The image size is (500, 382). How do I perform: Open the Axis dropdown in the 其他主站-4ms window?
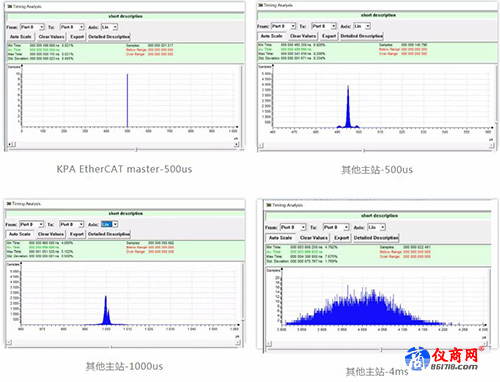coord(377,227)
